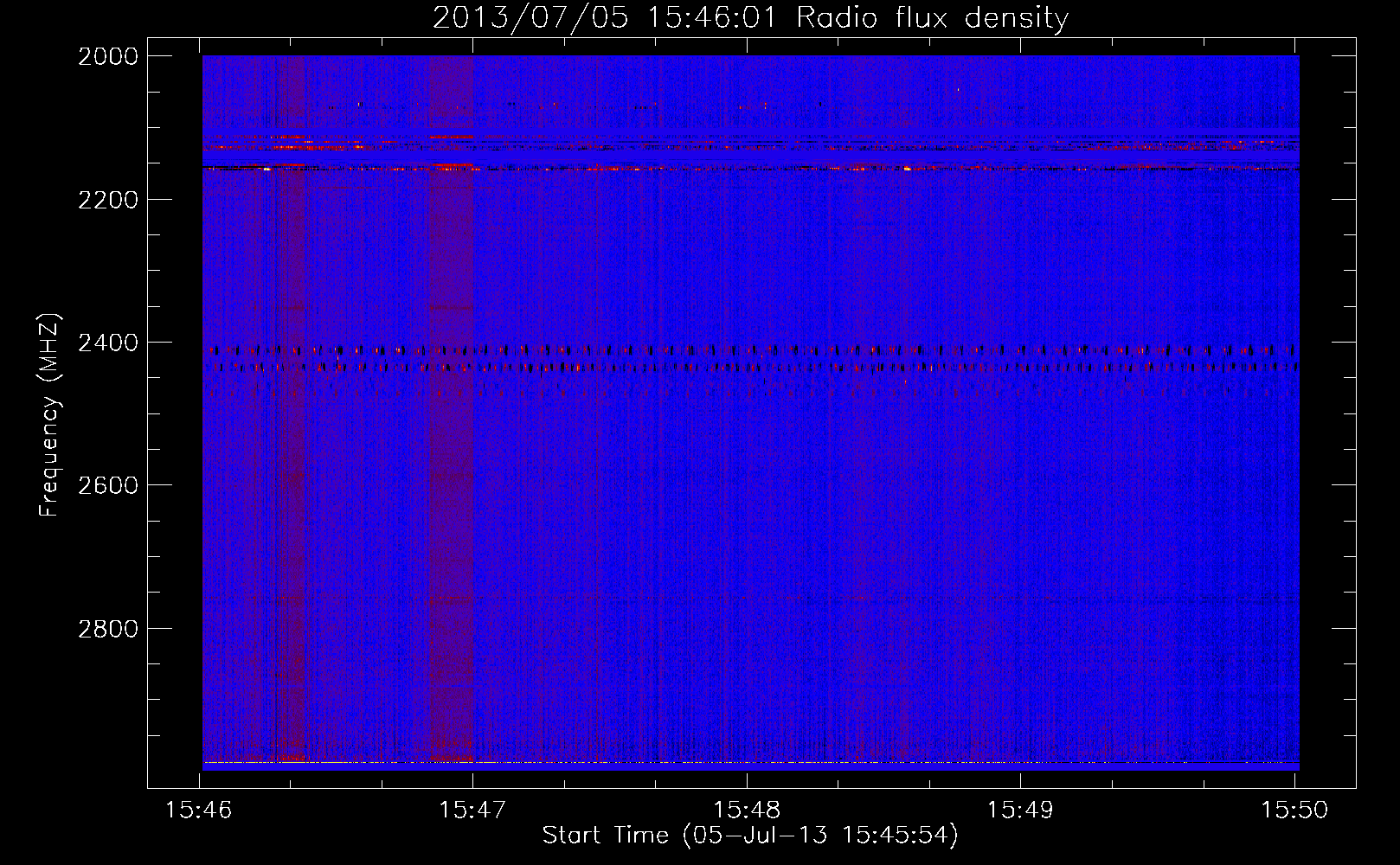
Task: Click the 15:50 time tick label
Action: click(1294, 810)
